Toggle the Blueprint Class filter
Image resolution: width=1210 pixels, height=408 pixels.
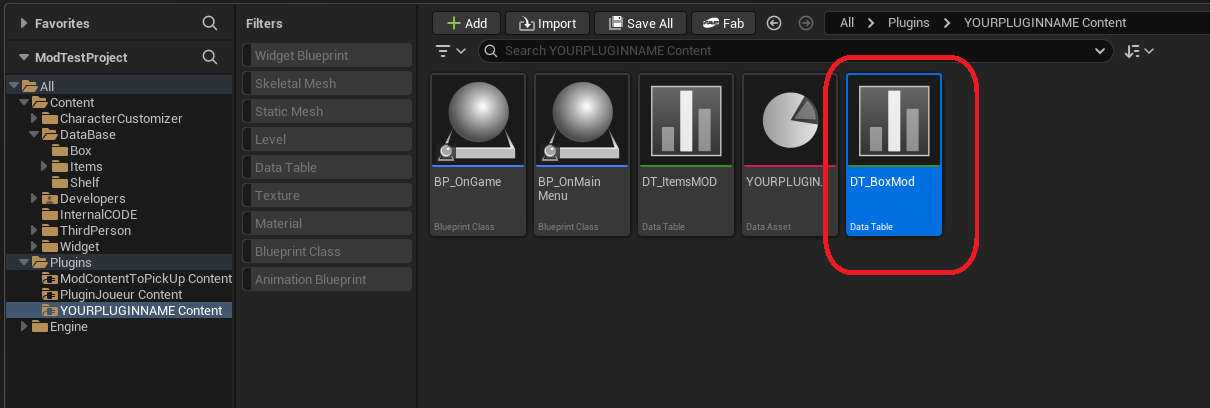pos(328,252)
